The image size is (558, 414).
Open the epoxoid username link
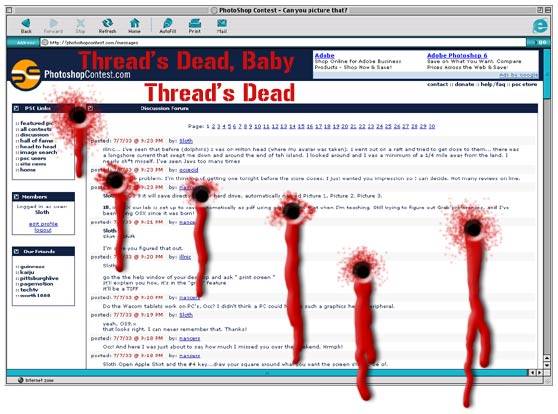189,170
